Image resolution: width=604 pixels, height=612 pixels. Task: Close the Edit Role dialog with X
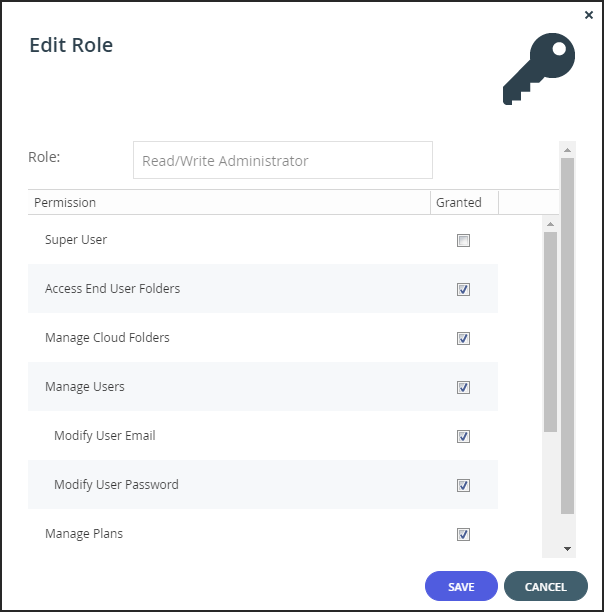[589, 15]
